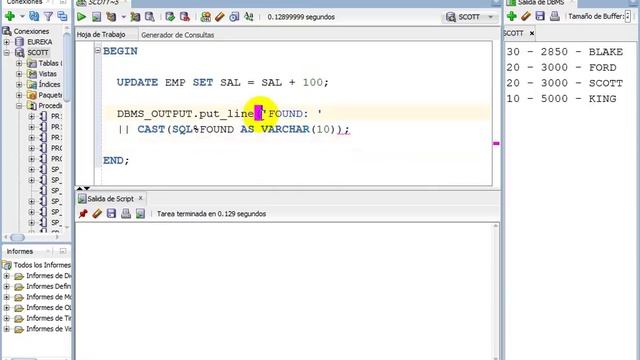Expand the Paquetes node
The width and height of the screenshot is (640, 360).
(19, 95)
